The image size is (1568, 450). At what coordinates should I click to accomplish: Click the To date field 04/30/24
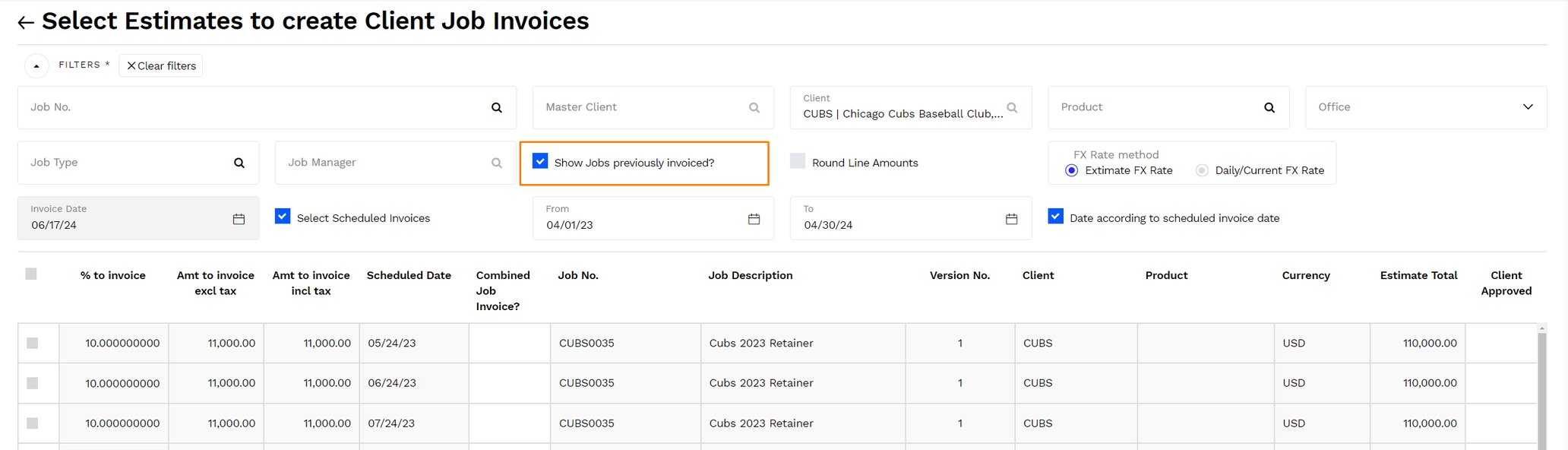[x=911, y=218]
